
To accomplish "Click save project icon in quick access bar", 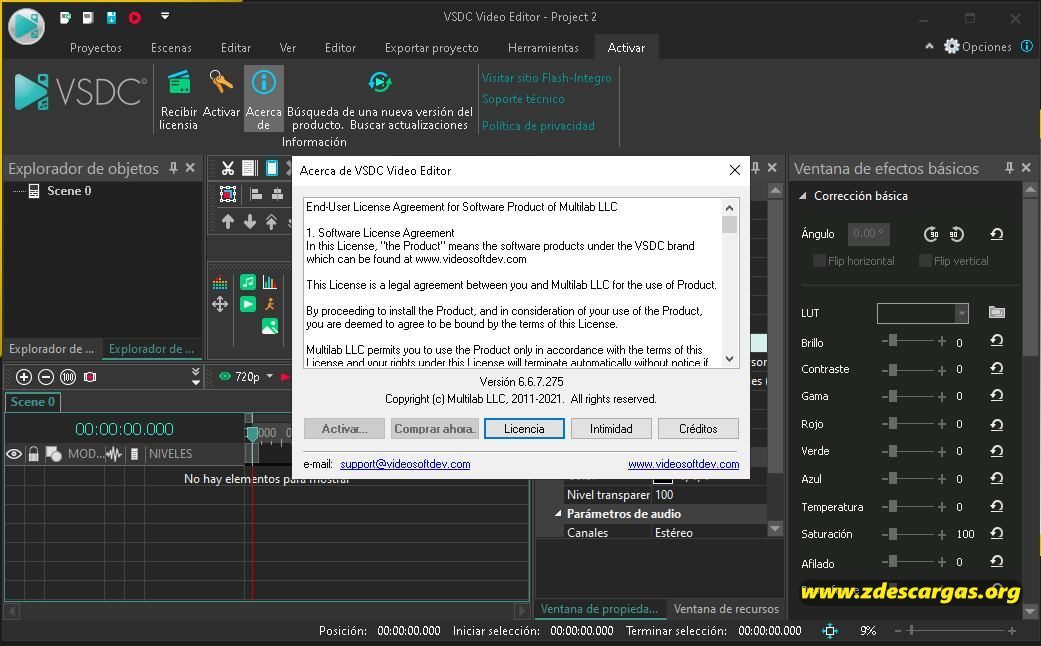I will pos(111,18).
